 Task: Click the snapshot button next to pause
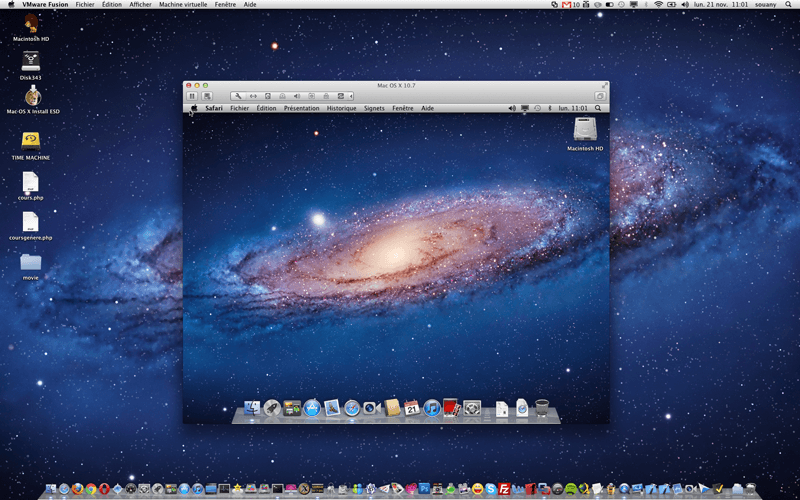(x=207, y=96)
